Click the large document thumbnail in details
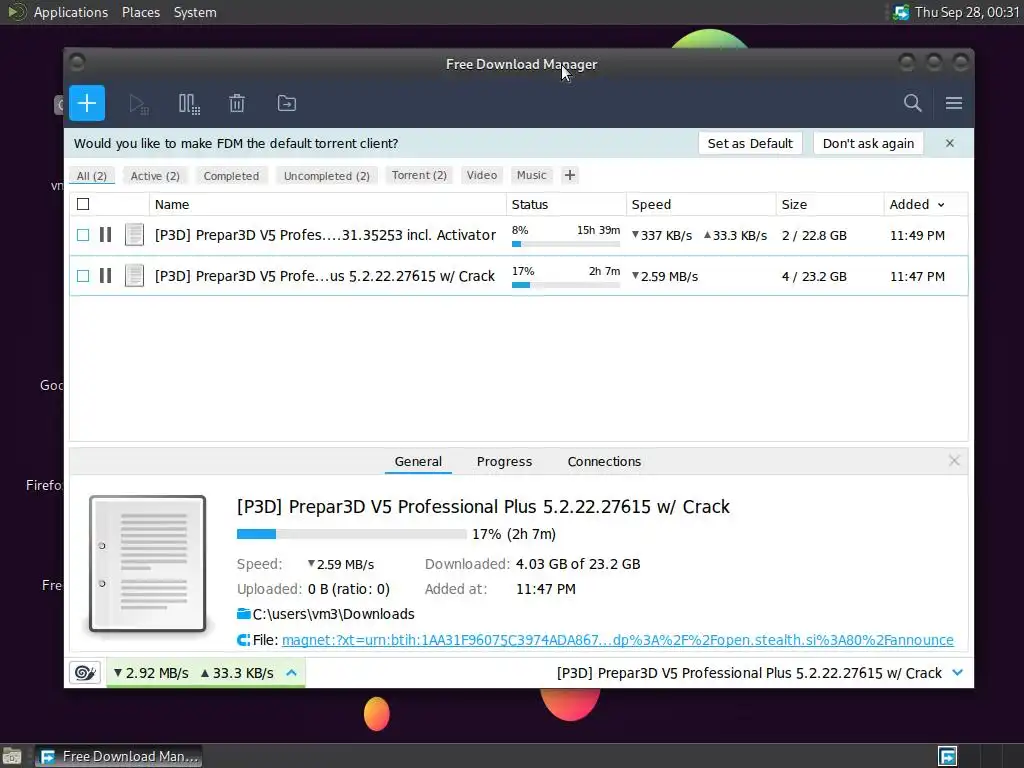Screen dimensions: 1024x768 pos(148,564)
